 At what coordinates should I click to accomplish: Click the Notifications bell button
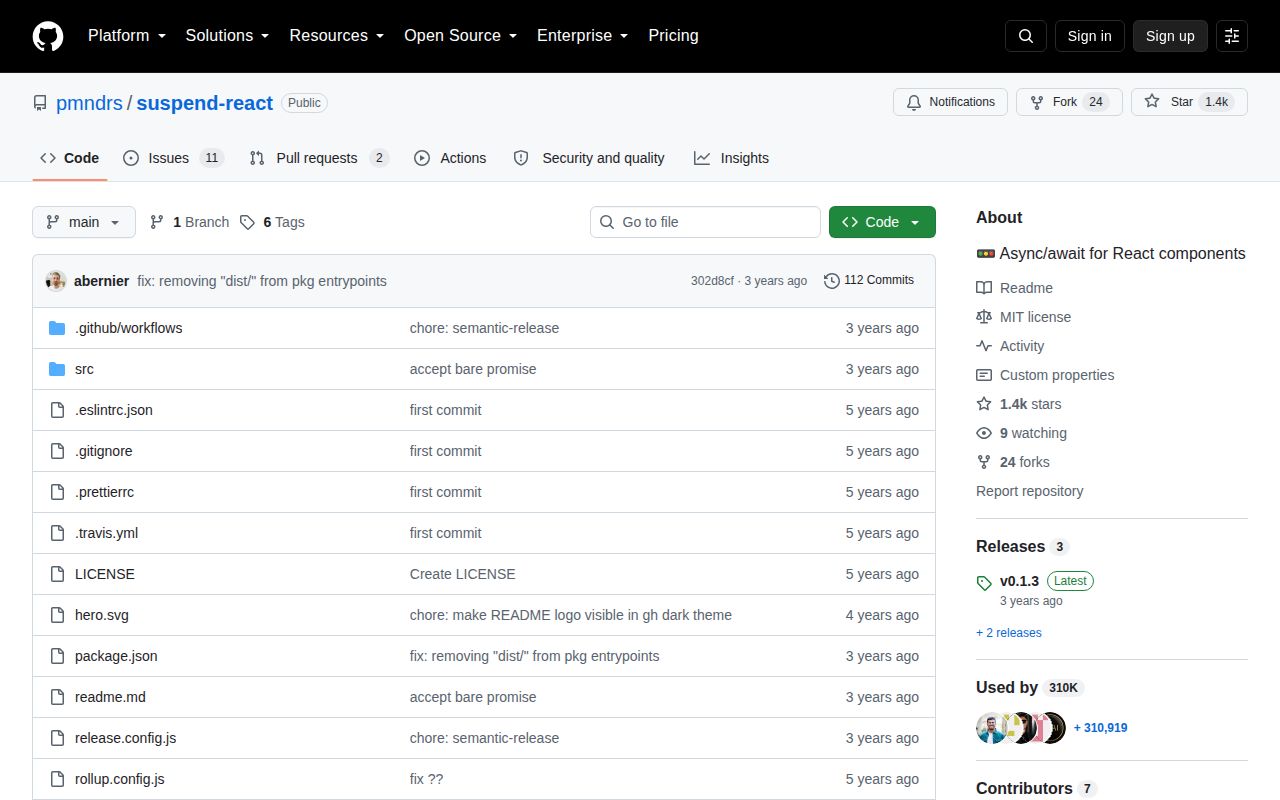click(x=950, y=102)
